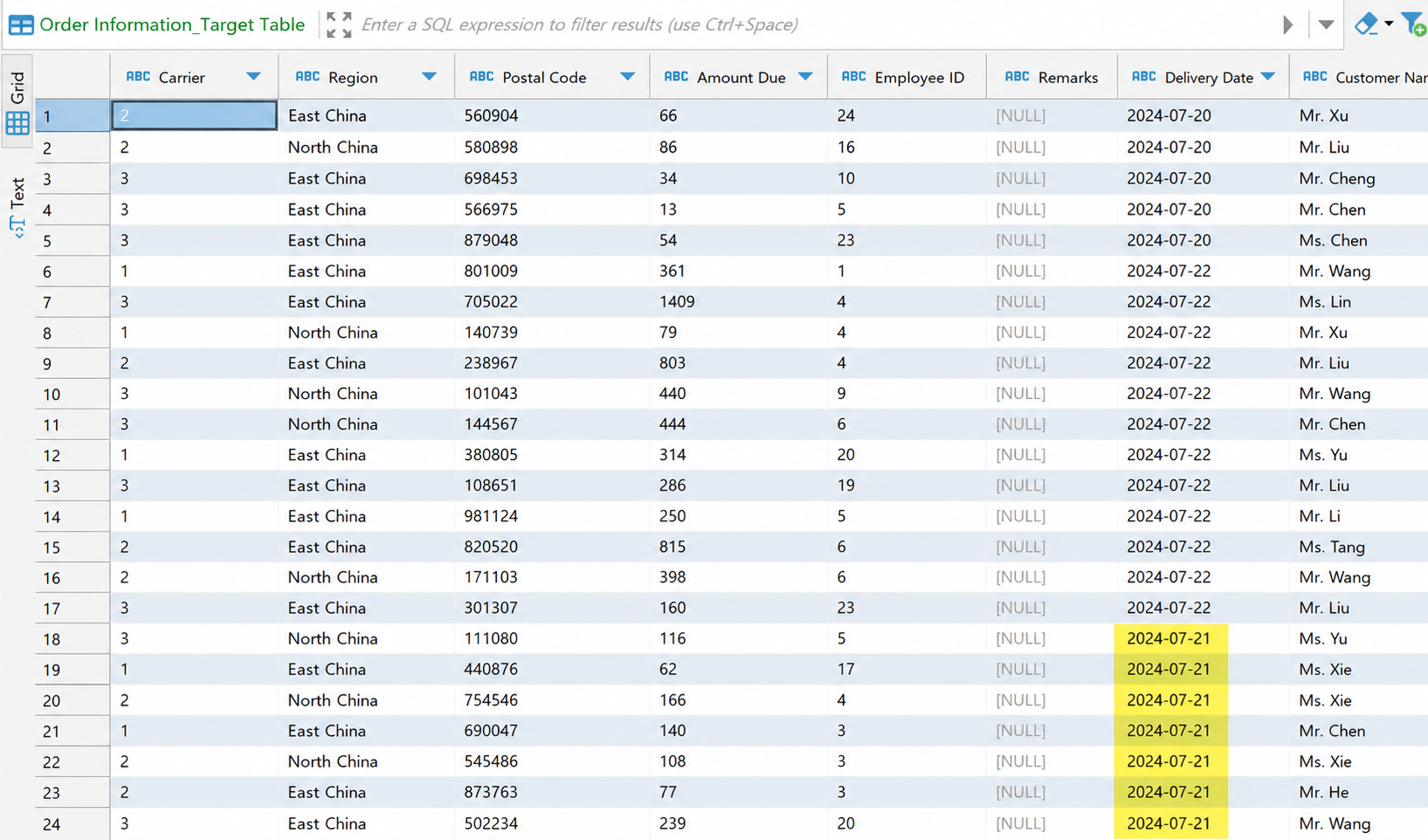Viewport: 1428px width, 840px height.
Task: Click postal code 879048 cell
Action: click(552, 240)
